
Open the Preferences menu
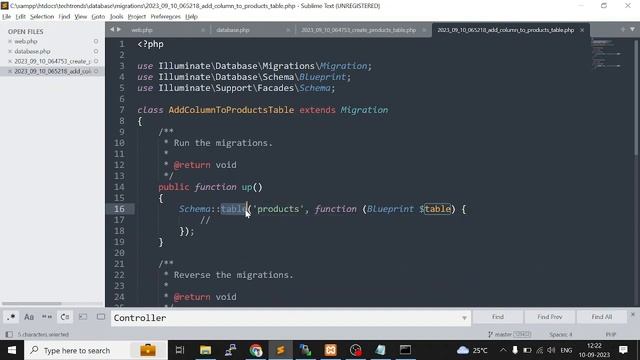click(x=165, y=17)
